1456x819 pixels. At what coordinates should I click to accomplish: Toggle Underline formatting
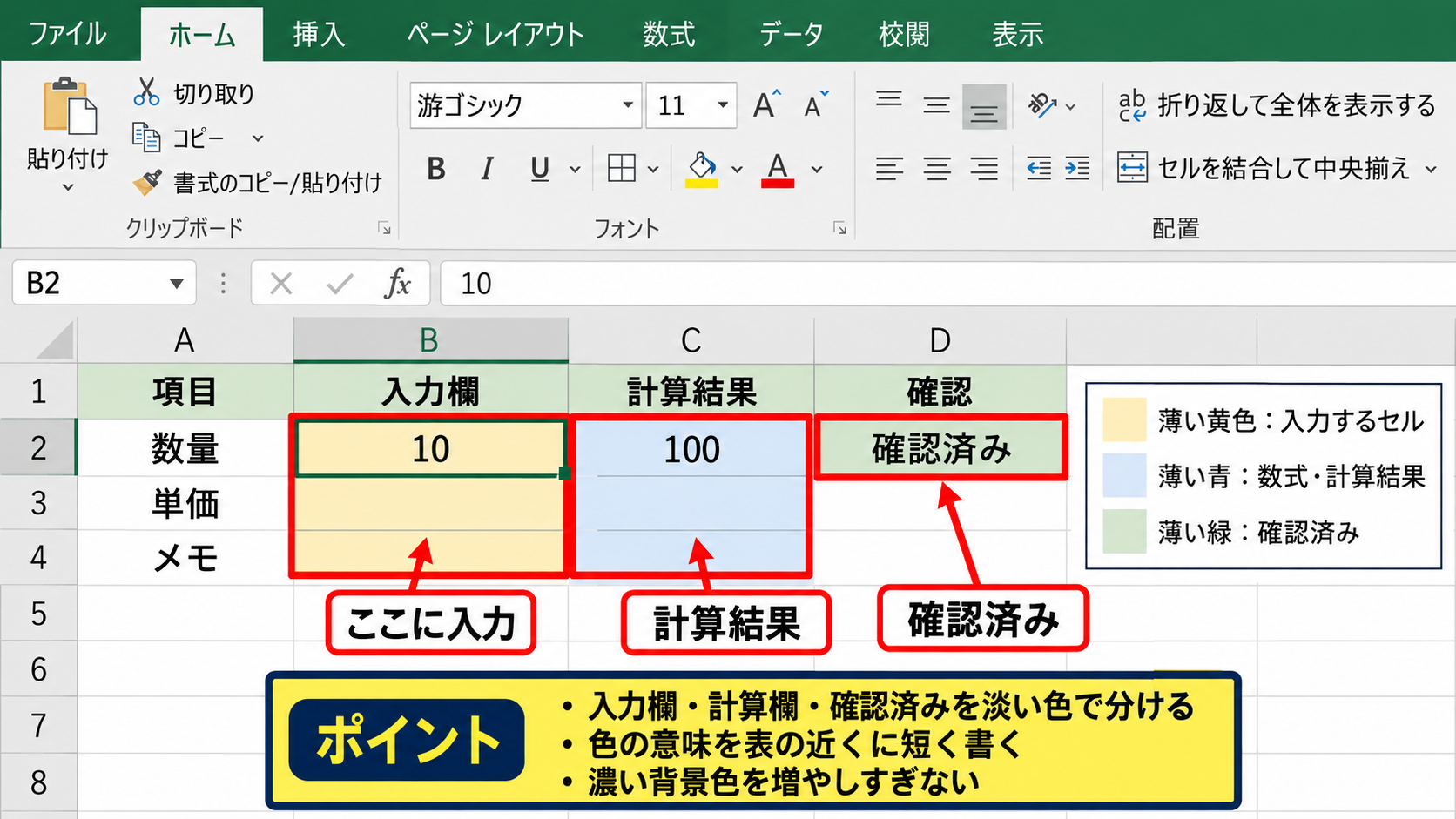(540, 169)
